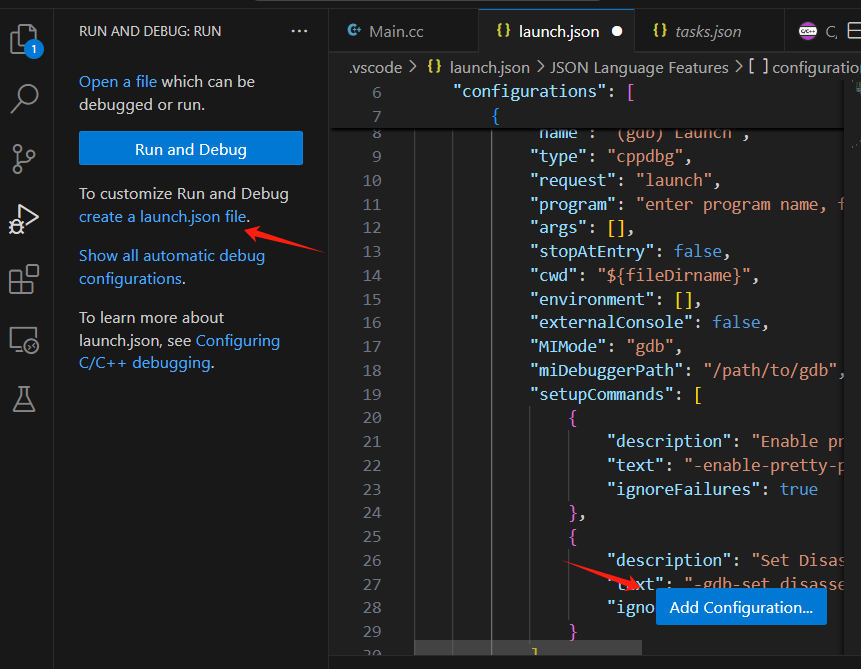Screen dimensions: 861x669
Task: Select the Run and Debug activity icon
Action: coord(24,219)
